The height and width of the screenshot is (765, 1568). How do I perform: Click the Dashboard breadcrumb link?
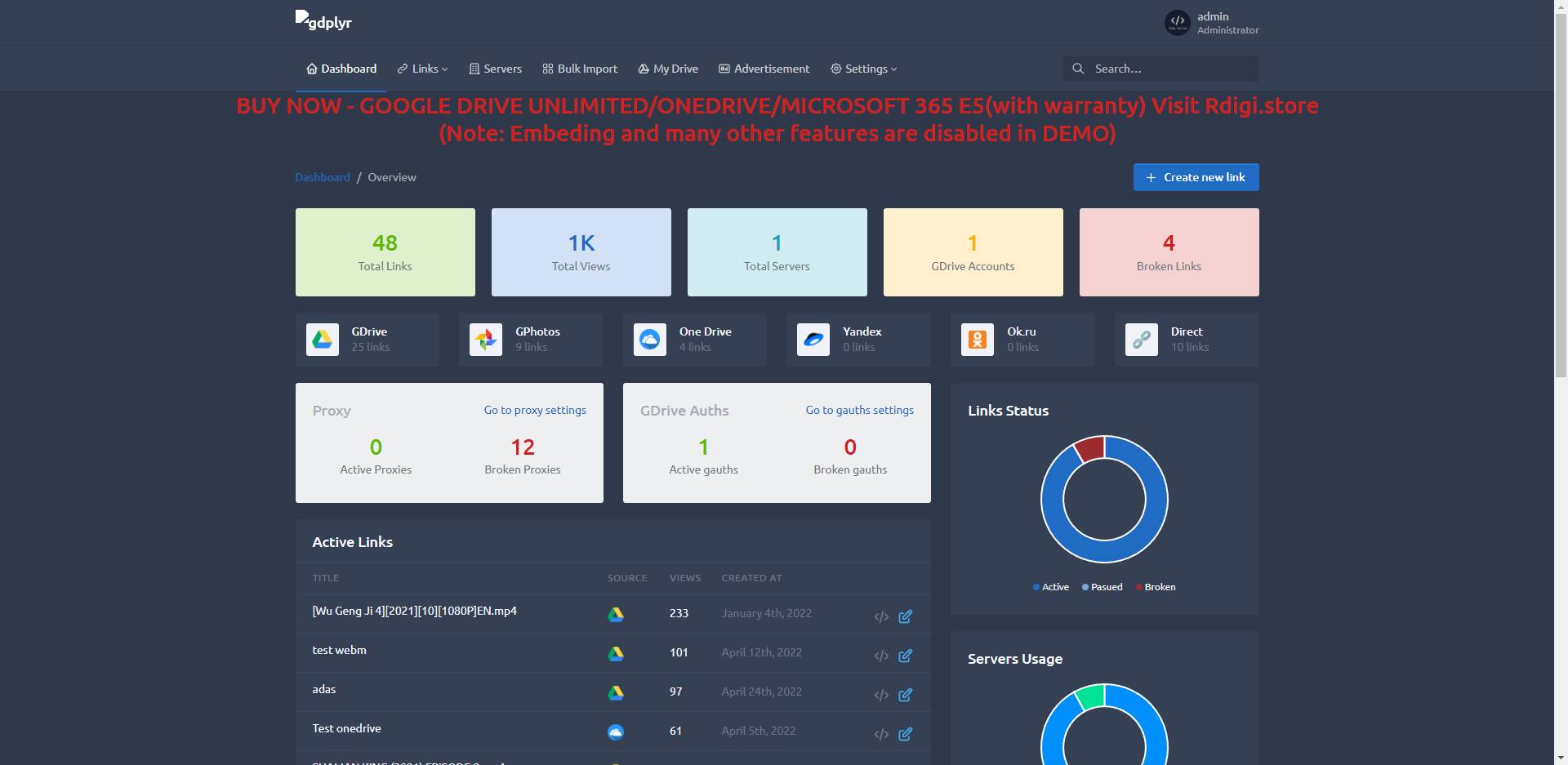pyautogui.click(x=323, y=177)
